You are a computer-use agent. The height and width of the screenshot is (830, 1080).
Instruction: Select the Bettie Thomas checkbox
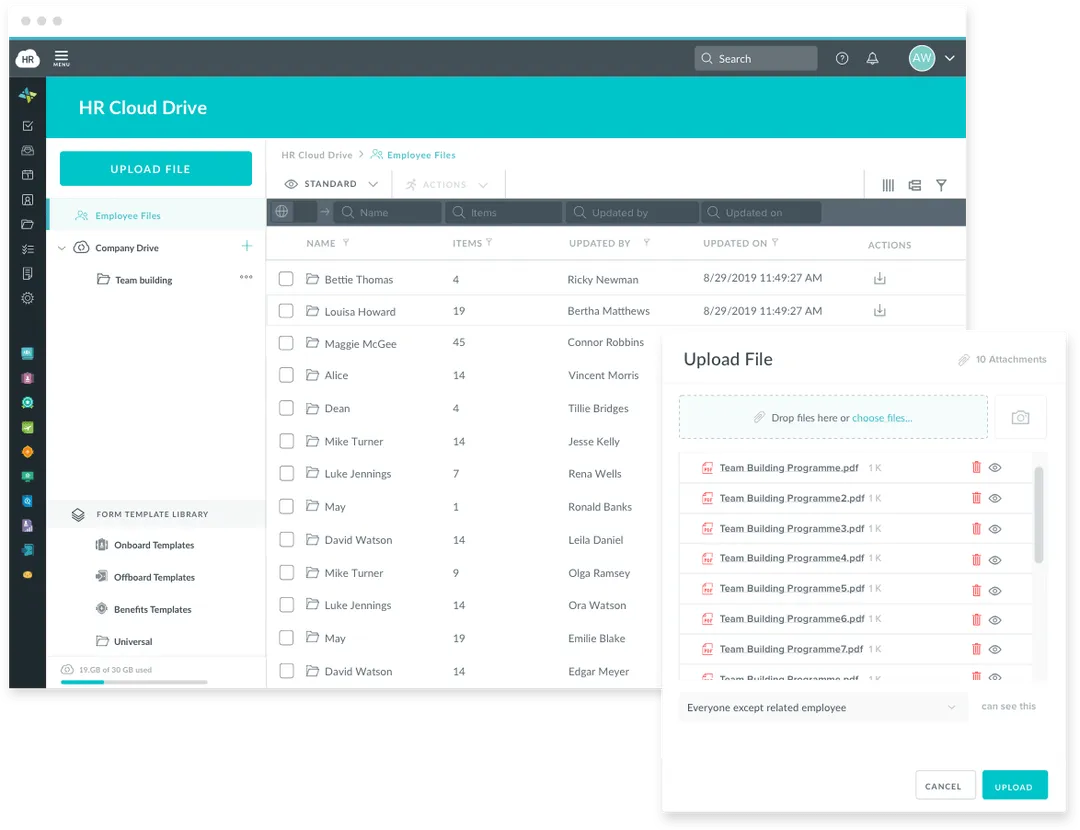[x=286, y=279]
